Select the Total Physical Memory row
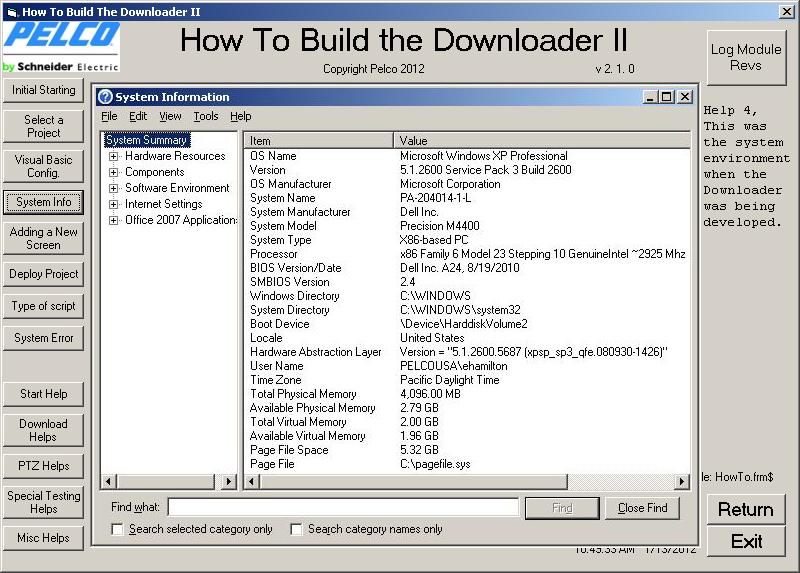 pos(467,394)
